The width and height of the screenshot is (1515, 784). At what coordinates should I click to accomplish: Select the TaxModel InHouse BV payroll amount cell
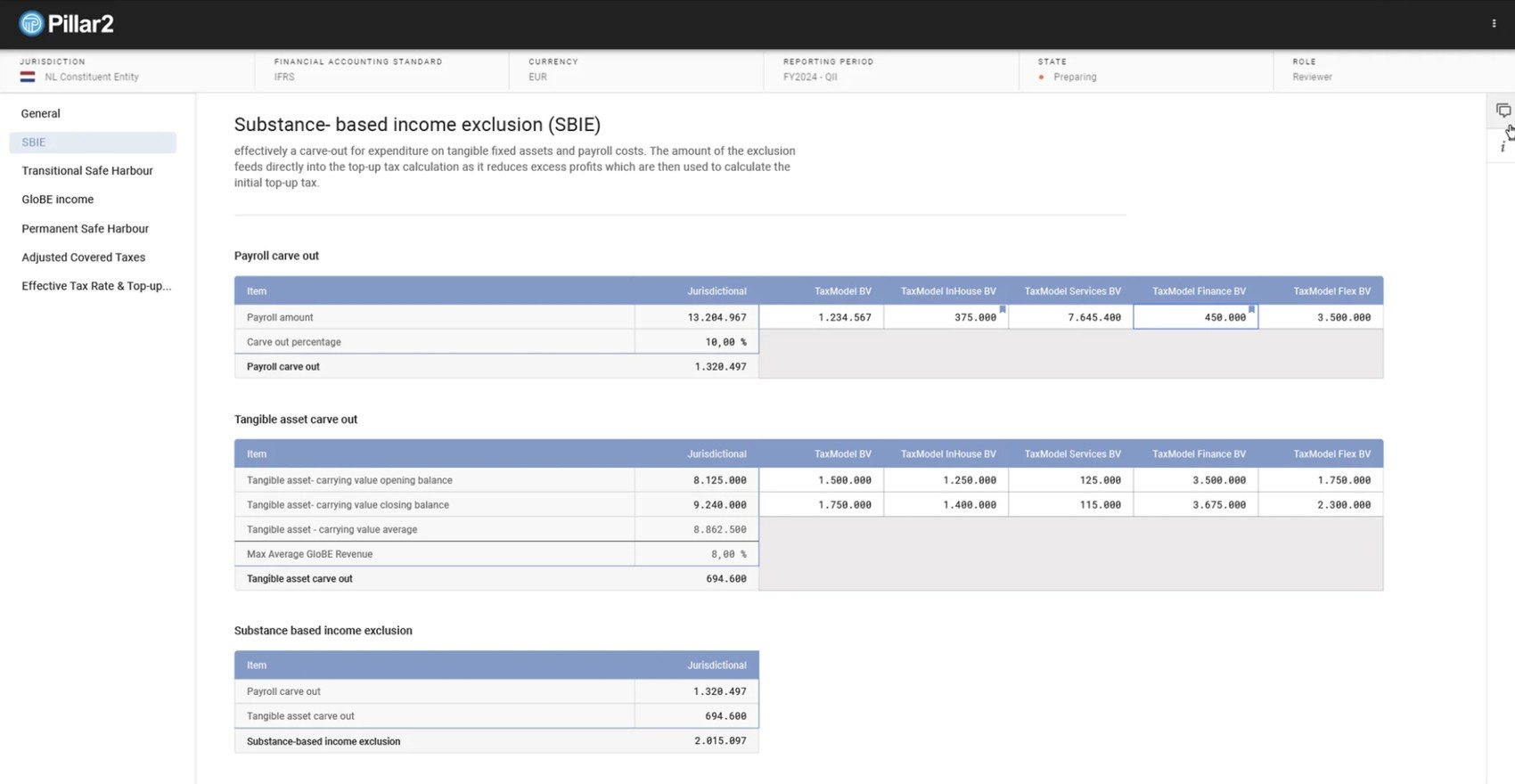[x=946, y=317]
